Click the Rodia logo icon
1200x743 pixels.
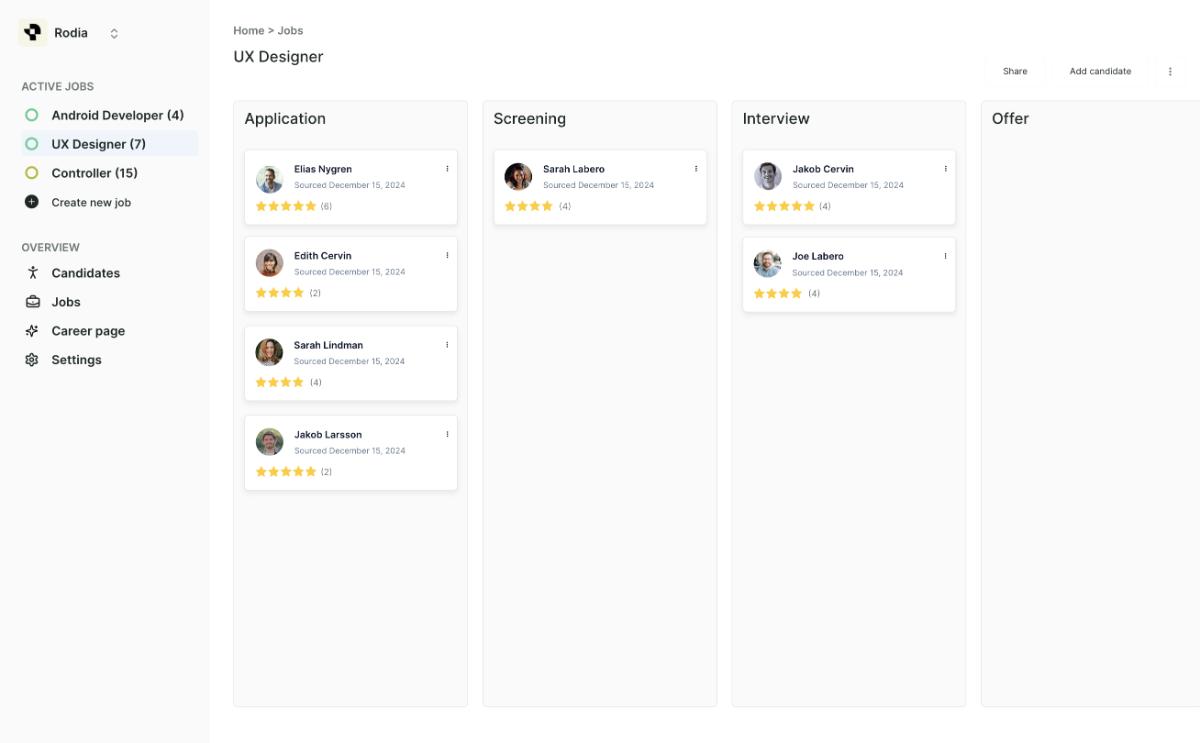coord(33,33)
